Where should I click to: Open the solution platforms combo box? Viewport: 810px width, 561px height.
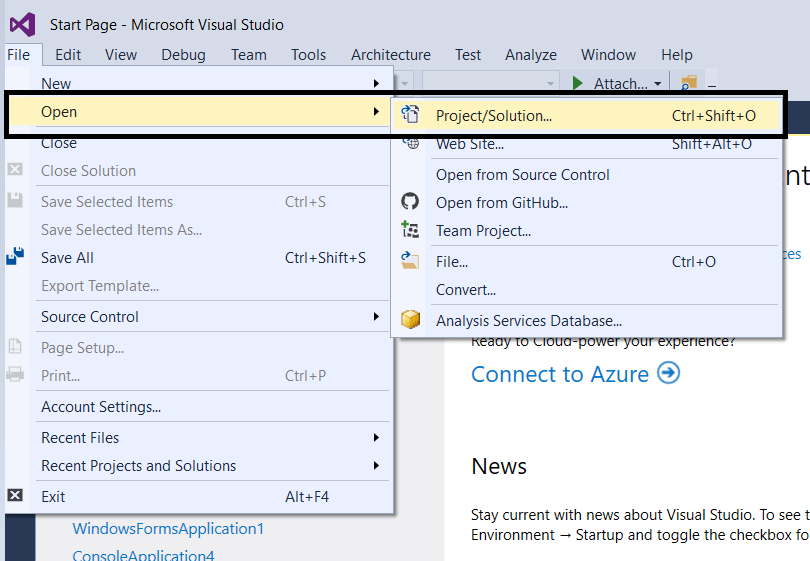490,83
